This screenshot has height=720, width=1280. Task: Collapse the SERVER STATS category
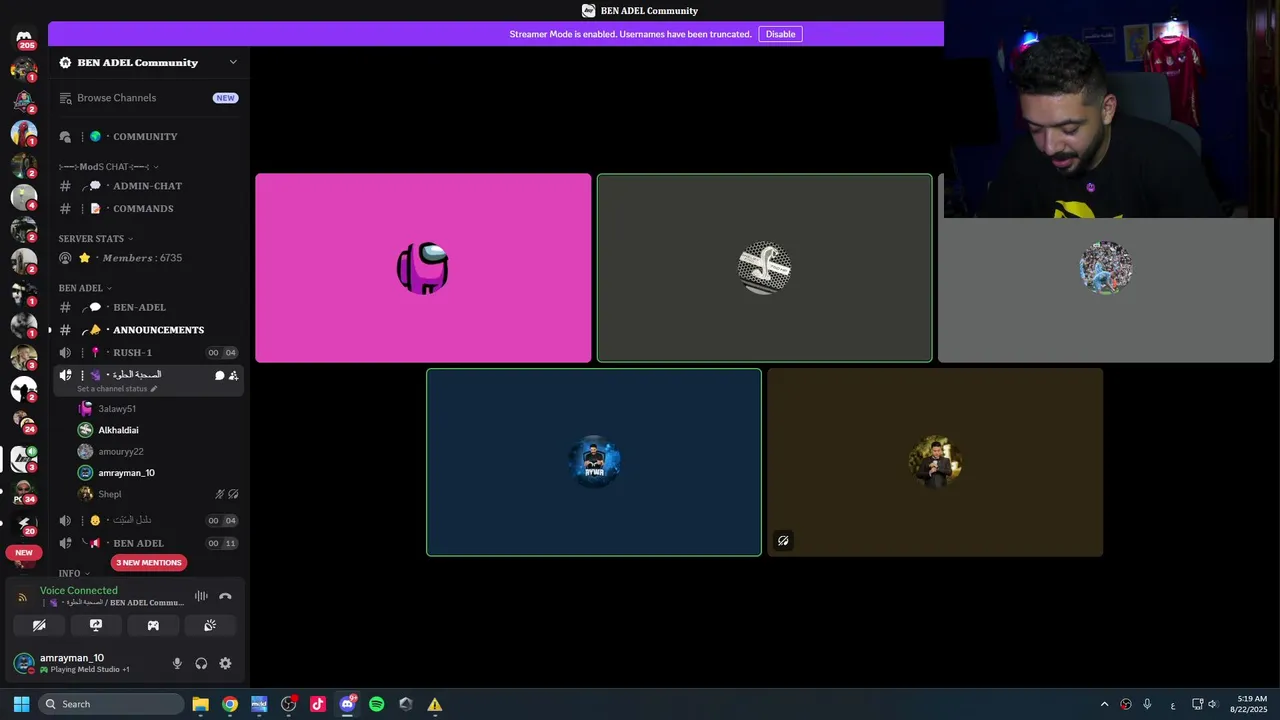(x=95, y=239)
